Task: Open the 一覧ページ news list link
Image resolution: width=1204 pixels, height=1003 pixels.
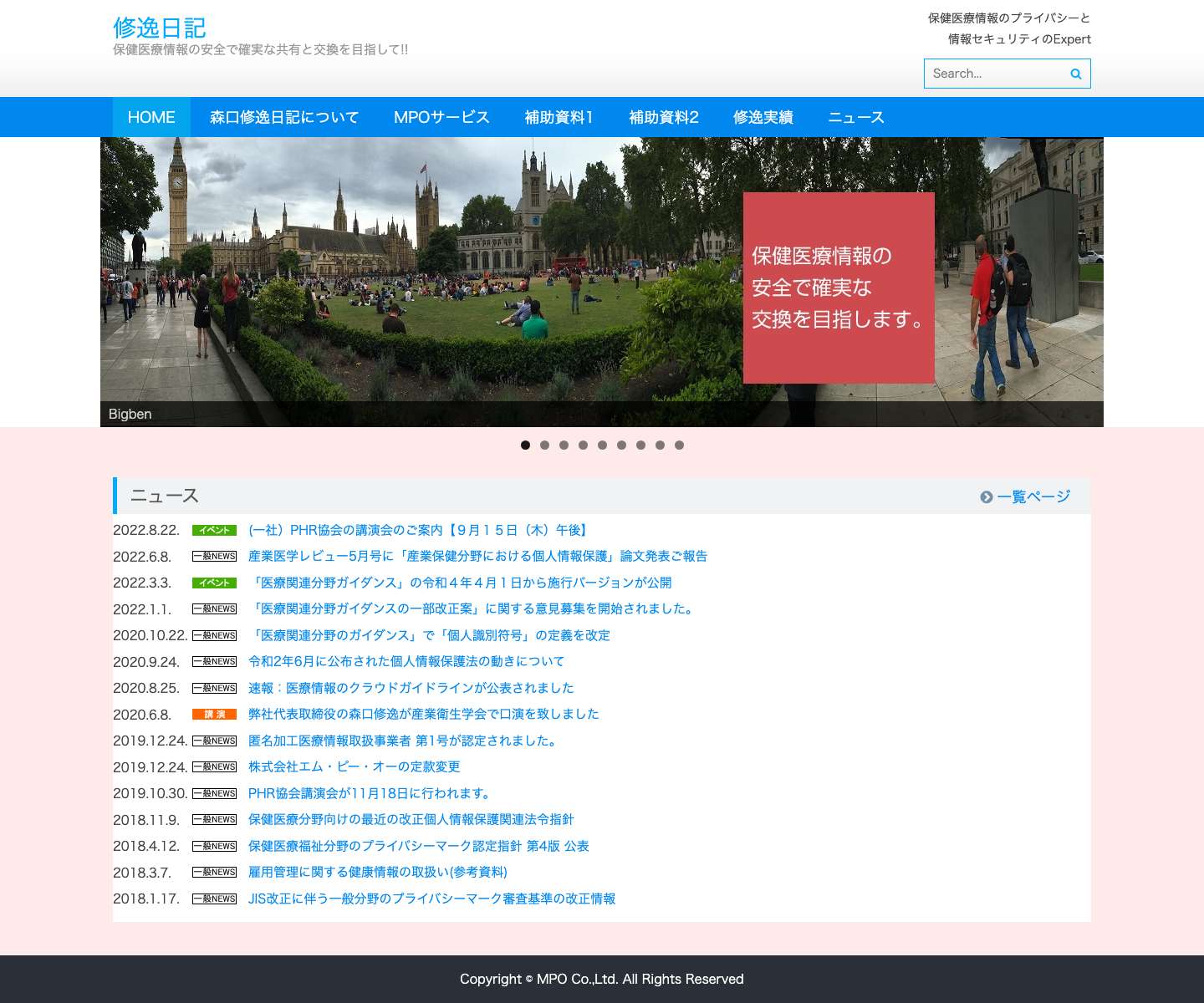Action: 1033,496
